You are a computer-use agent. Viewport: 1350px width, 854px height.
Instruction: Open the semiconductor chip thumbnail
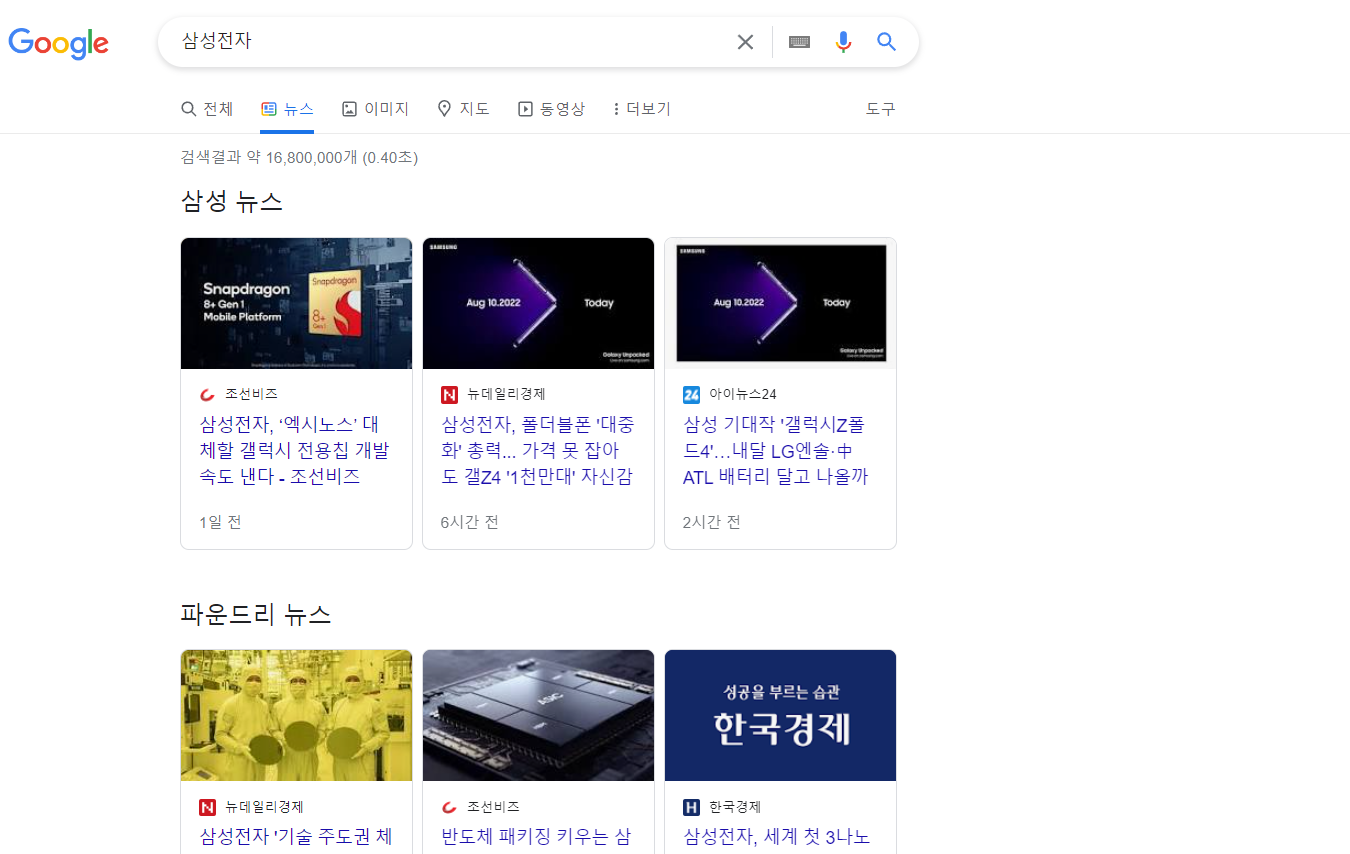(538, 715)
